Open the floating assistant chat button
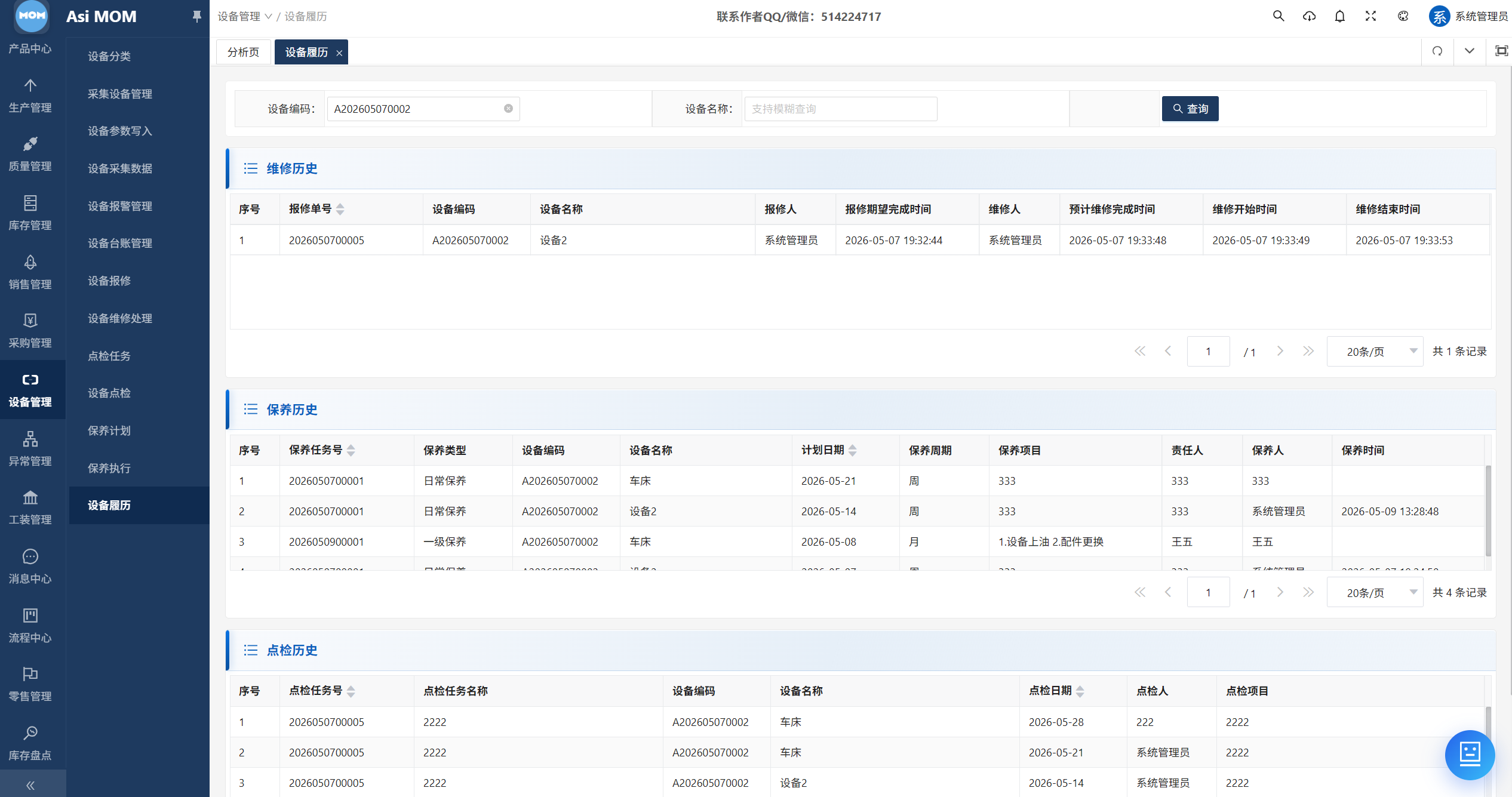The width and height of the screenshot is (1512, 797). (x=1470, y=754)
